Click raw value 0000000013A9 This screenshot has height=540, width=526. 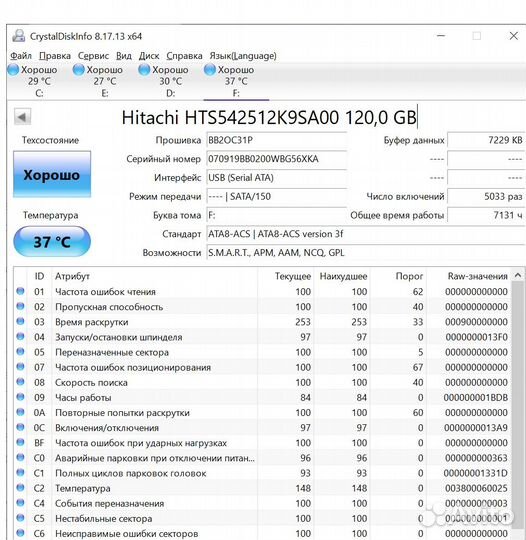tap(476, 428)
